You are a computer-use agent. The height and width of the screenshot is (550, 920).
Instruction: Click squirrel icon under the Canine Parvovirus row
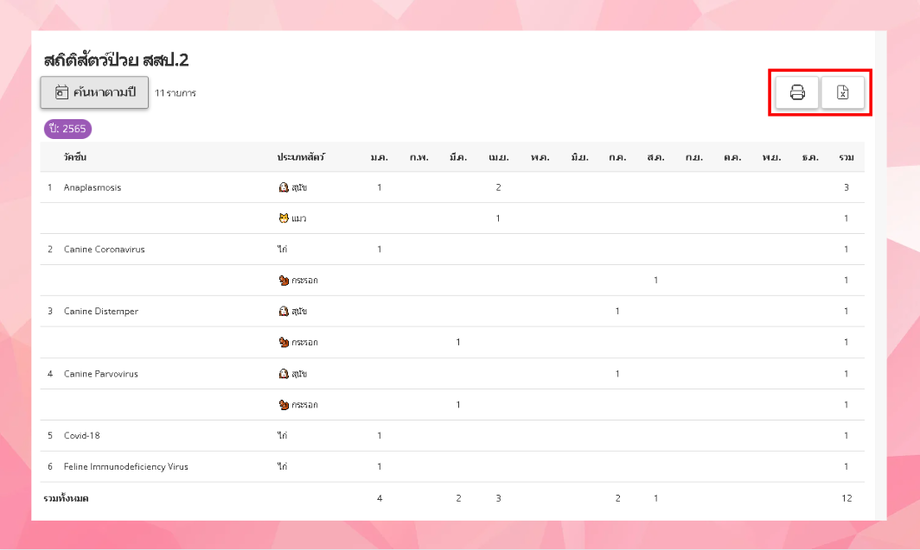coord(283,404)
